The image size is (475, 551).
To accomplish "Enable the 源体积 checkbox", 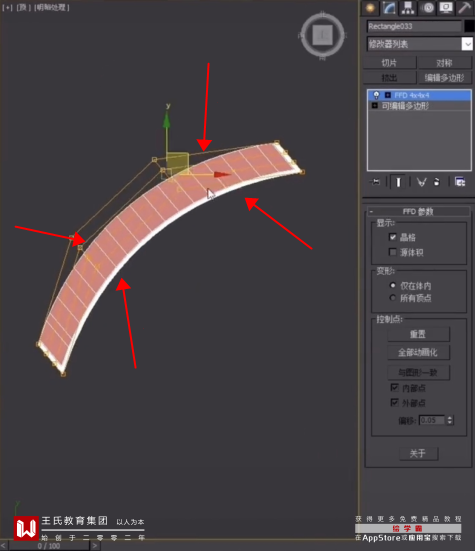I will click(x=393, y=252).
